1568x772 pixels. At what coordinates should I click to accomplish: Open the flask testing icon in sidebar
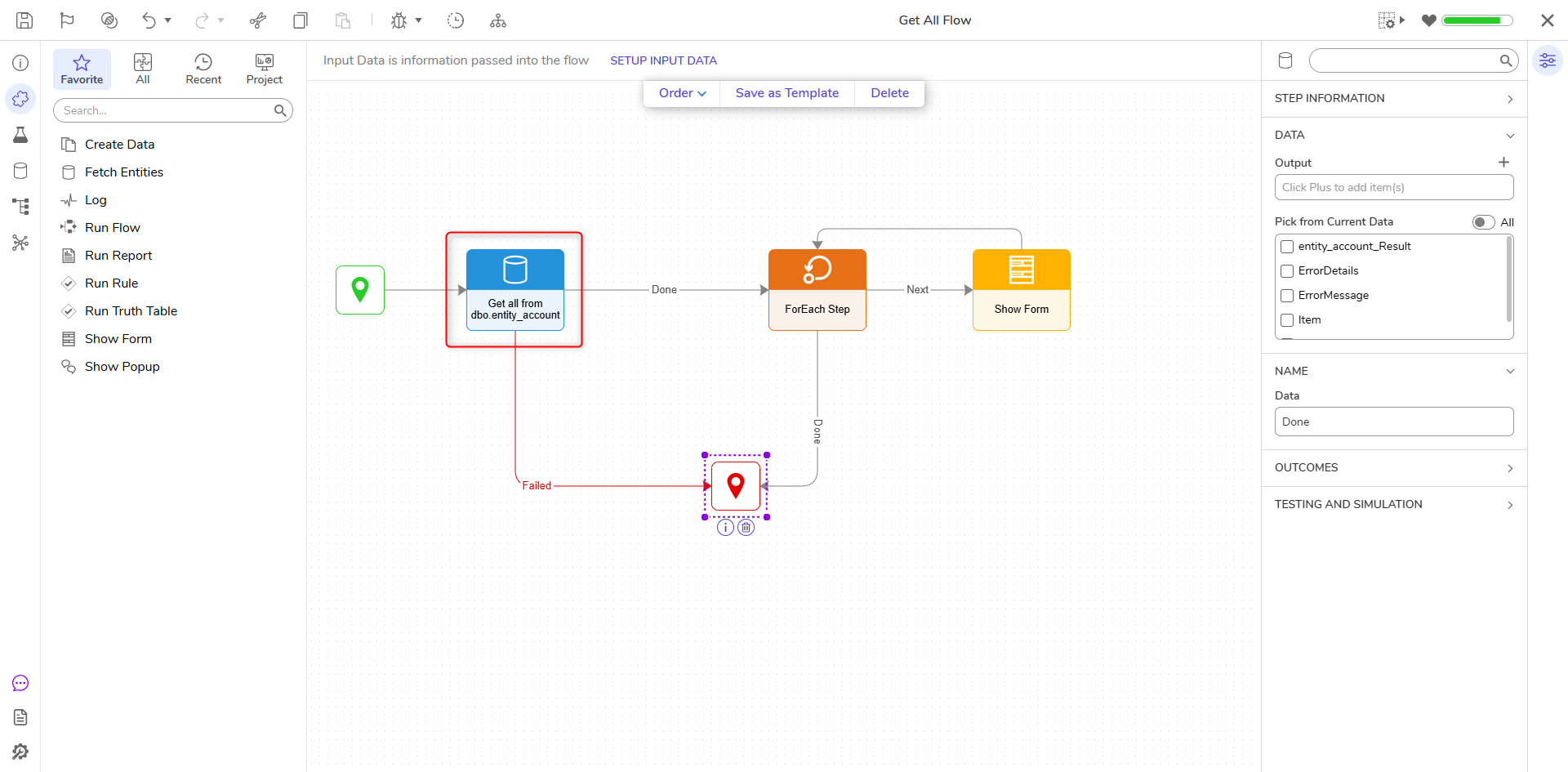point(20,135)
